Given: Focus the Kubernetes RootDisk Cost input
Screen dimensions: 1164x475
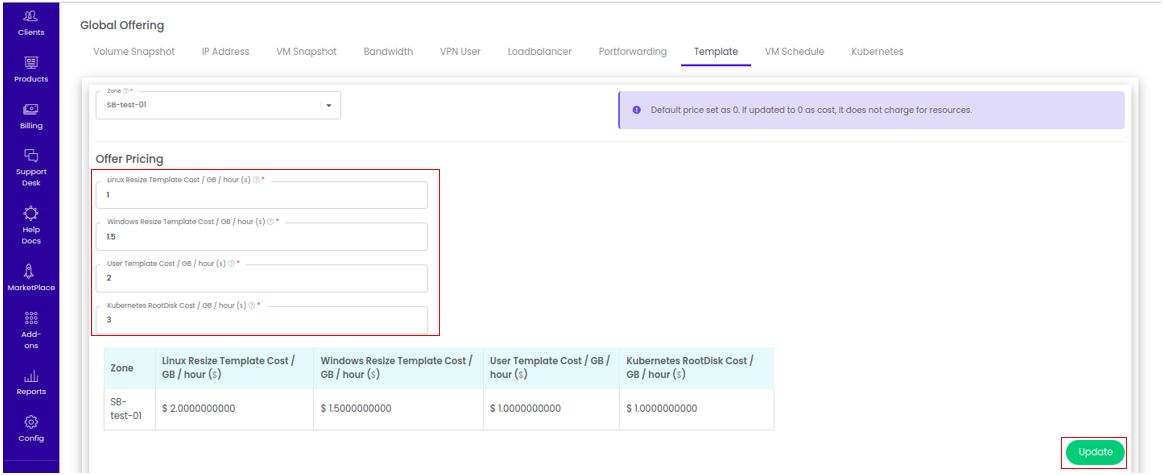Looking at the screenshot, I should pyautogui.click(x=262, y=320).
